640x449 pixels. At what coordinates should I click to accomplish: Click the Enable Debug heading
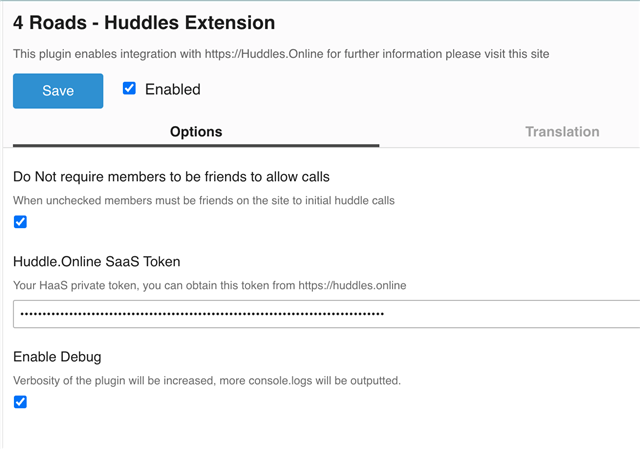click(x=57, y=356)
